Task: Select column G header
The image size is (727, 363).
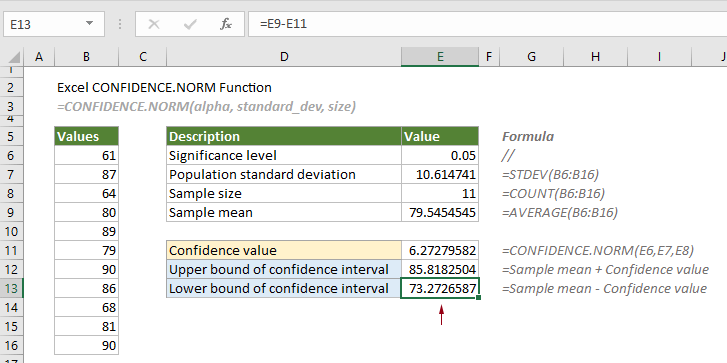Action: 531,57
